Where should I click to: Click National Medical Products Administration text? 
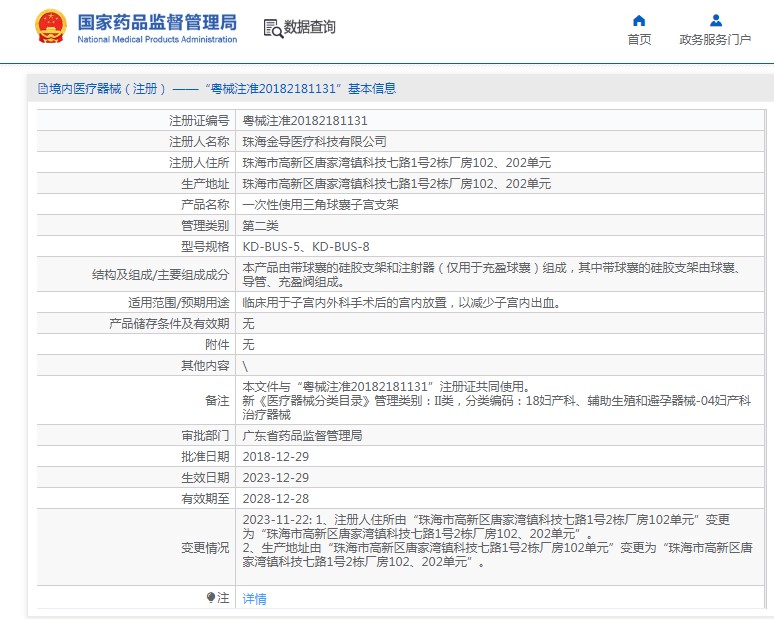pyautogui.click(x=157, y=39)
